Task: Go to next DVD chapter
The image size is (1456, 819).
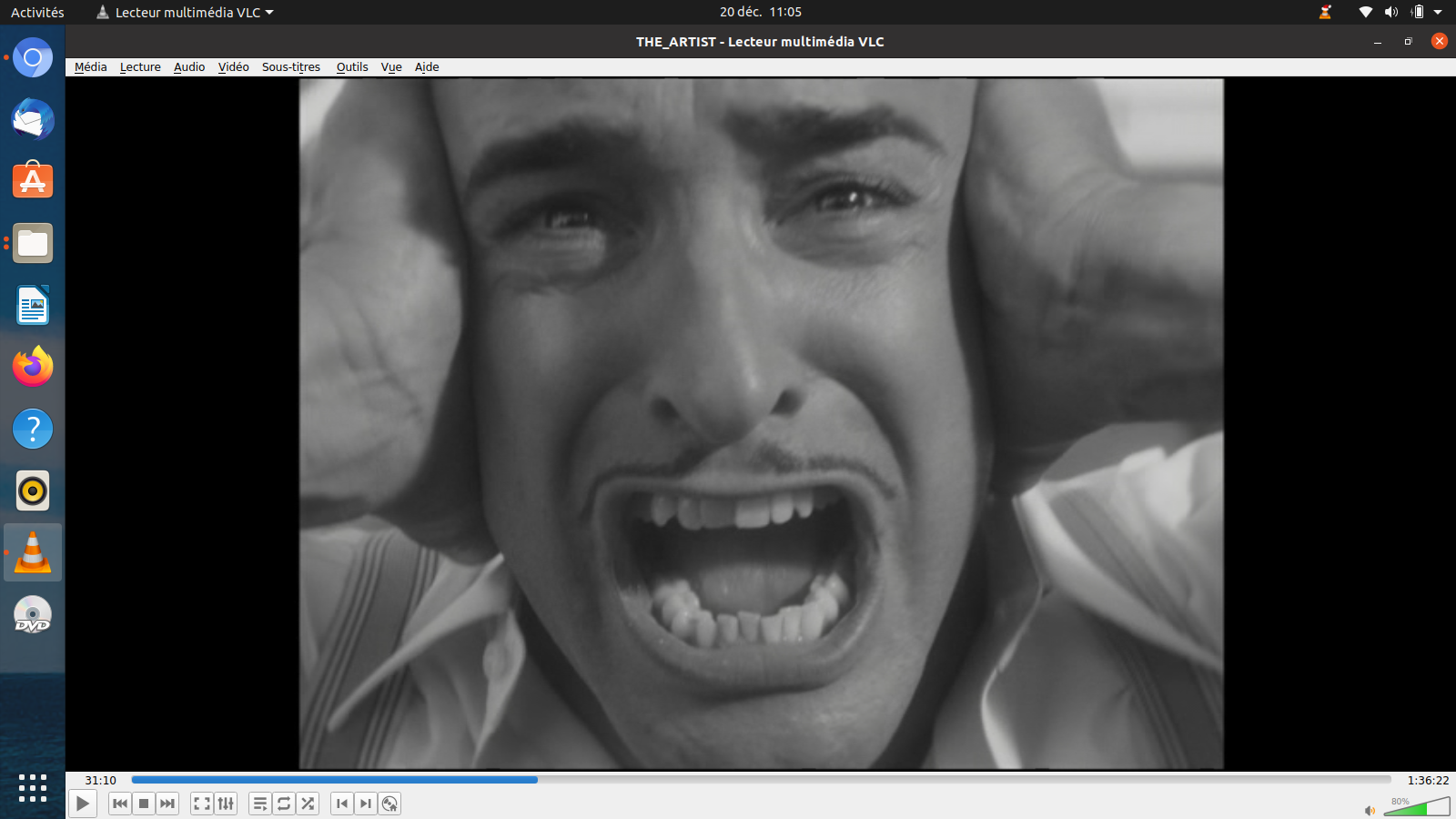Action: coord(366,804)
